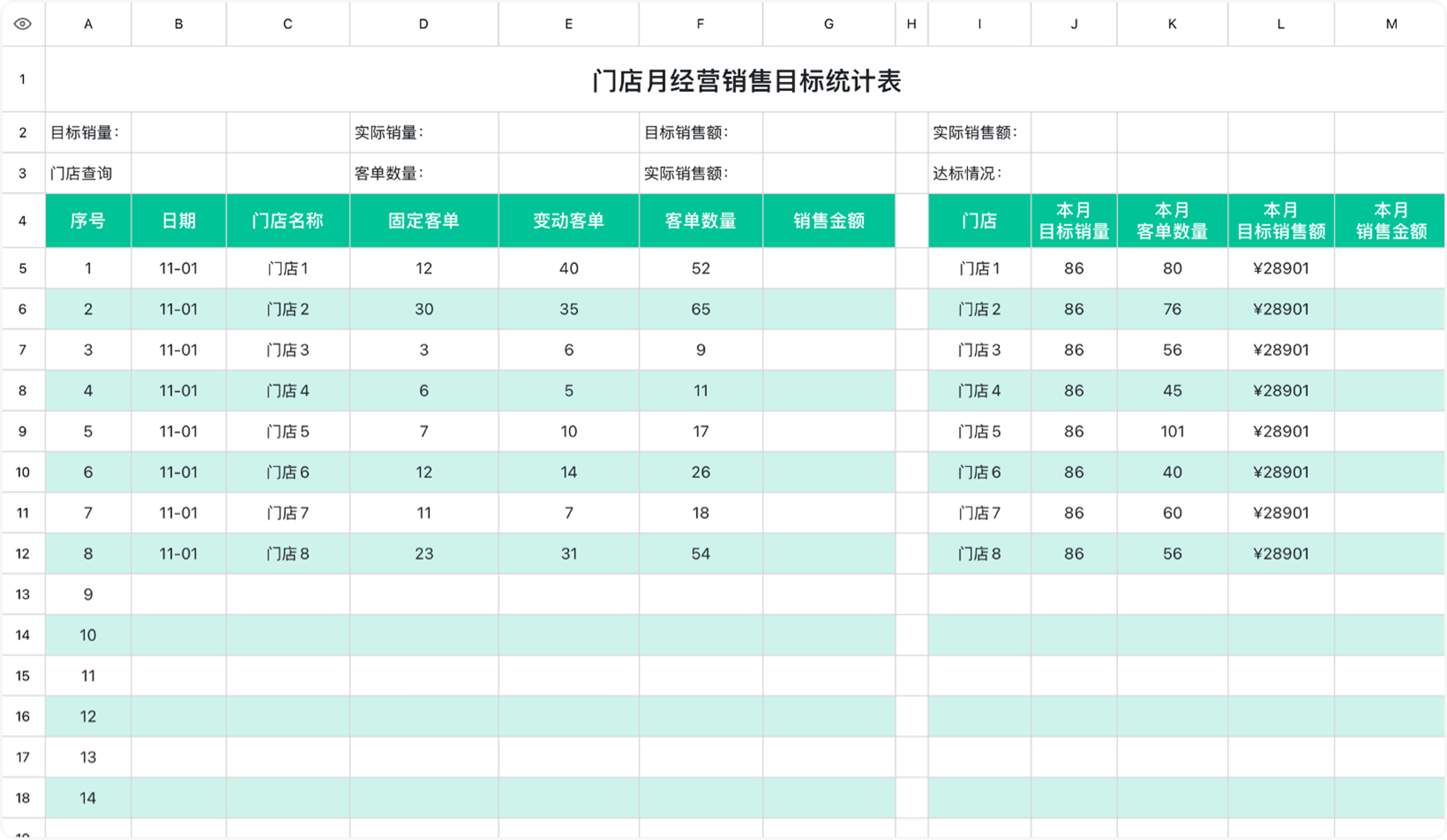The image size is (1447, 840).
Task: Click the date 11-01 in row 9
Action: pyautogui.click(x=178, y=431)
